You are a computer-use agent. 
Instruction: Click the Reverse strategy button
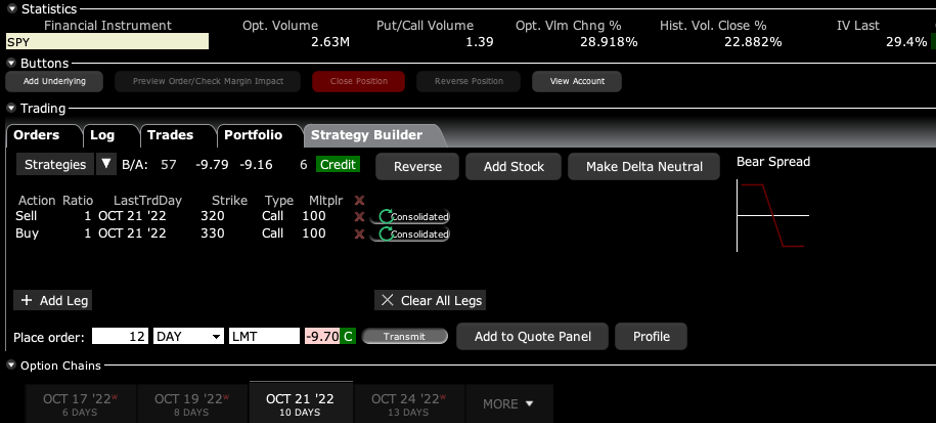(x=417, y=166)
